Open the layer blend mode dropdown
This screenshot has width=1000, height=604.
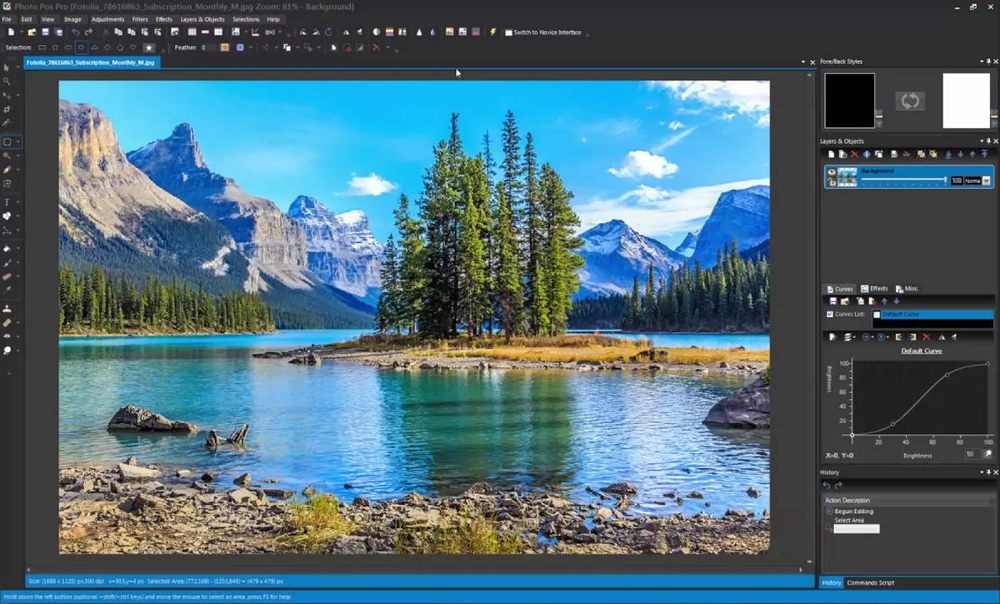987,180
